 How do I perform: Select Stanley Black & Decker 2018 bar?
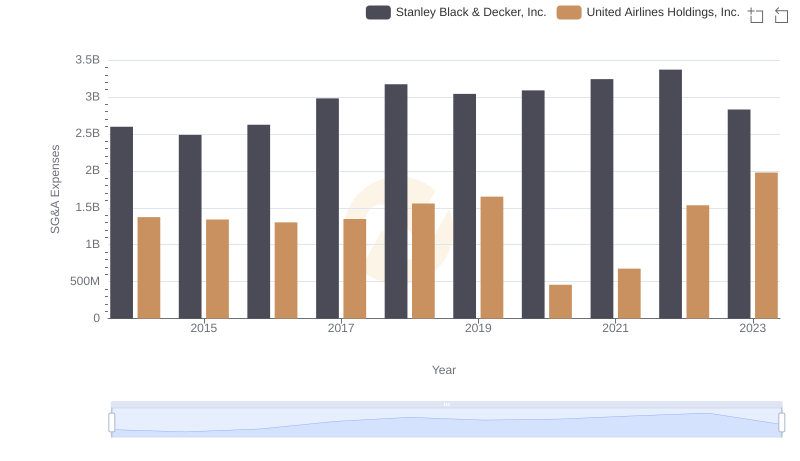[396, 201]
